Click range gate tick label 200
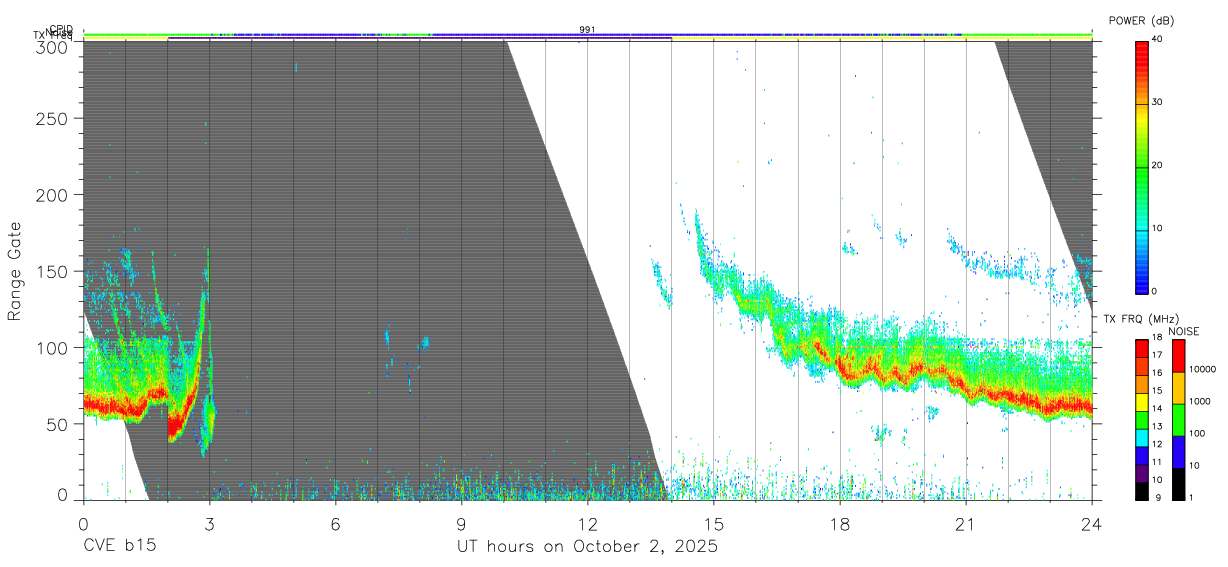1228x567 pixels. pyautogui.click(x=52, y=194)
